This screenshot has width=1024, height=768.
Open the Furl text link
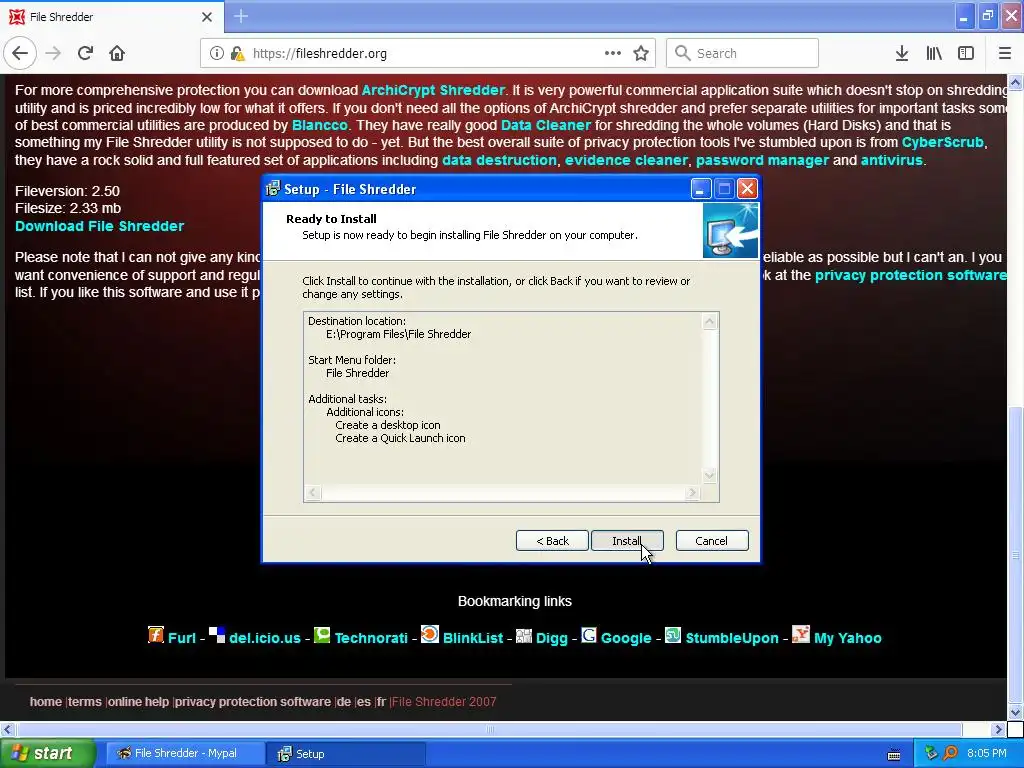point(182,638)
